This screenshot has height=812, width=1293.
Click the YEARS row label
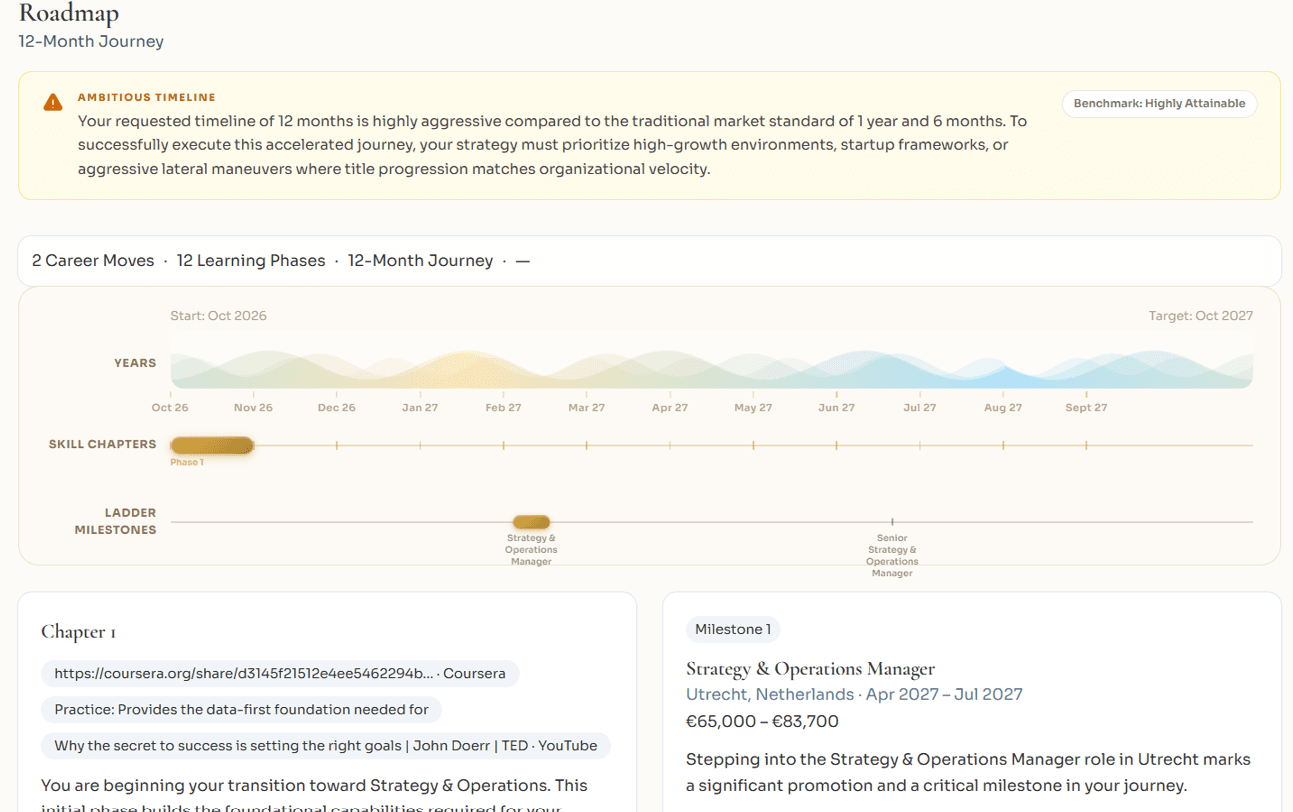135,364
